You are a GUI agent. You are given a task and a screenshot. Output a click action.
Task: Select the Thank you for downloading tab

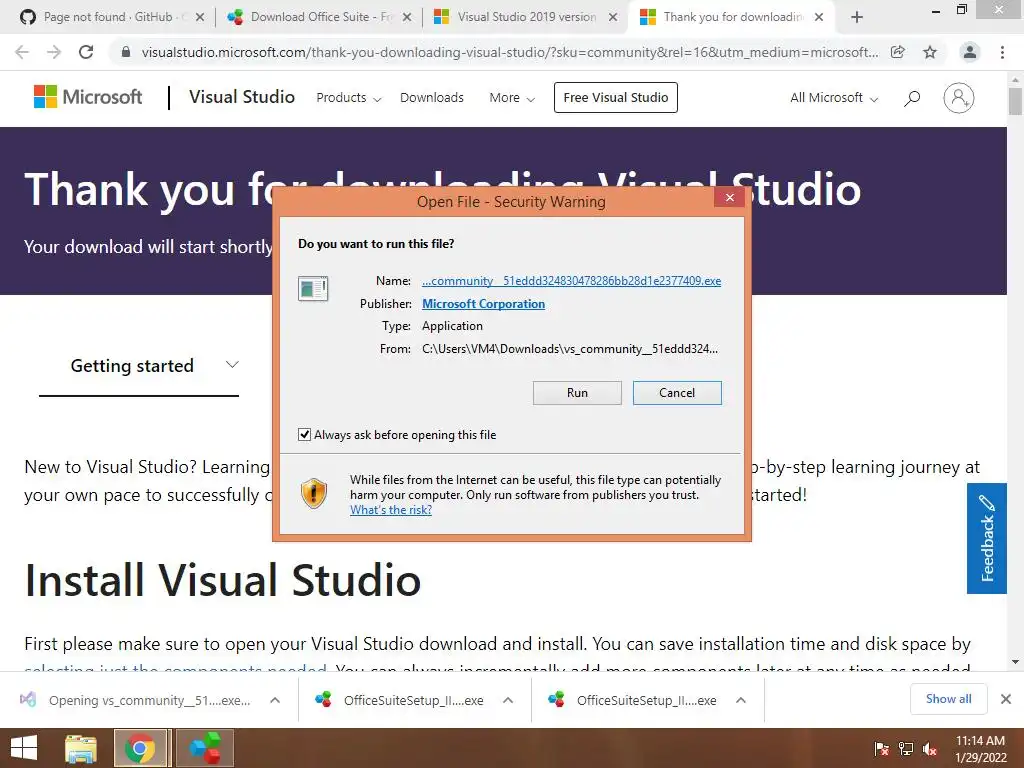[733, 17]
